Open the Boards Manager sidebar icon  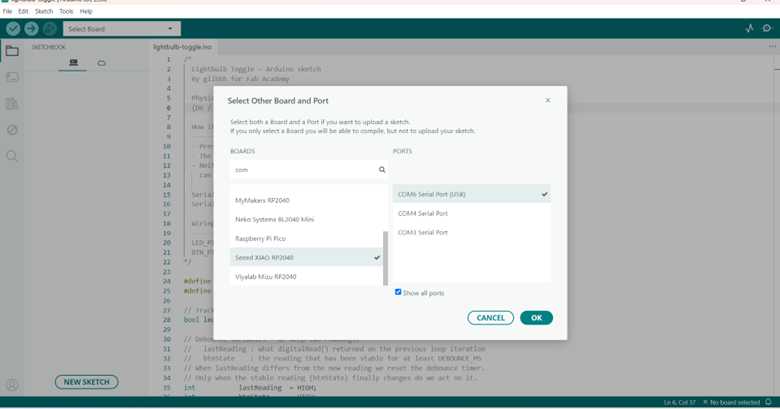[12, 77]
